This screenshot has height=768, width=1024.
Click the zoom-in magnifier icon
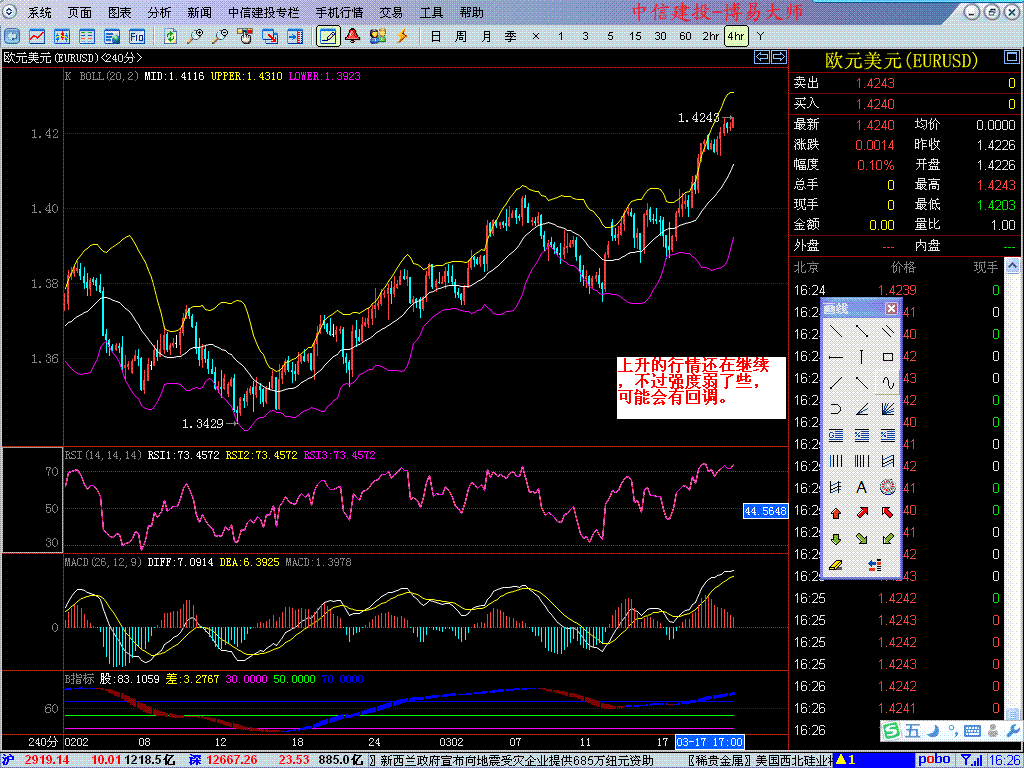coord(195,37)
